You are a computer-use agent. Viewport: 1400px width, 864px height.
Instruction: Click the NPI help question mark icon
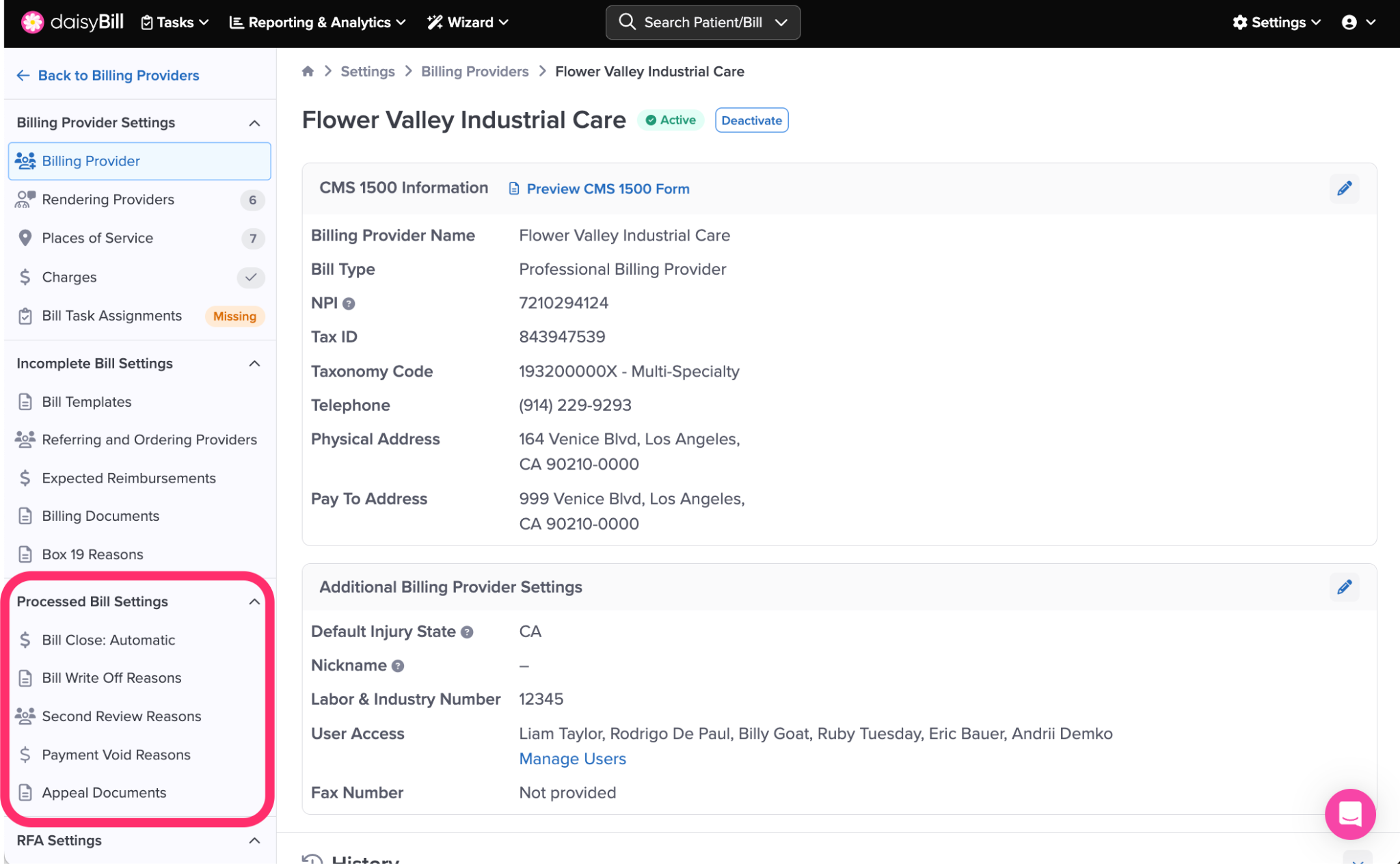pos(349,303)
